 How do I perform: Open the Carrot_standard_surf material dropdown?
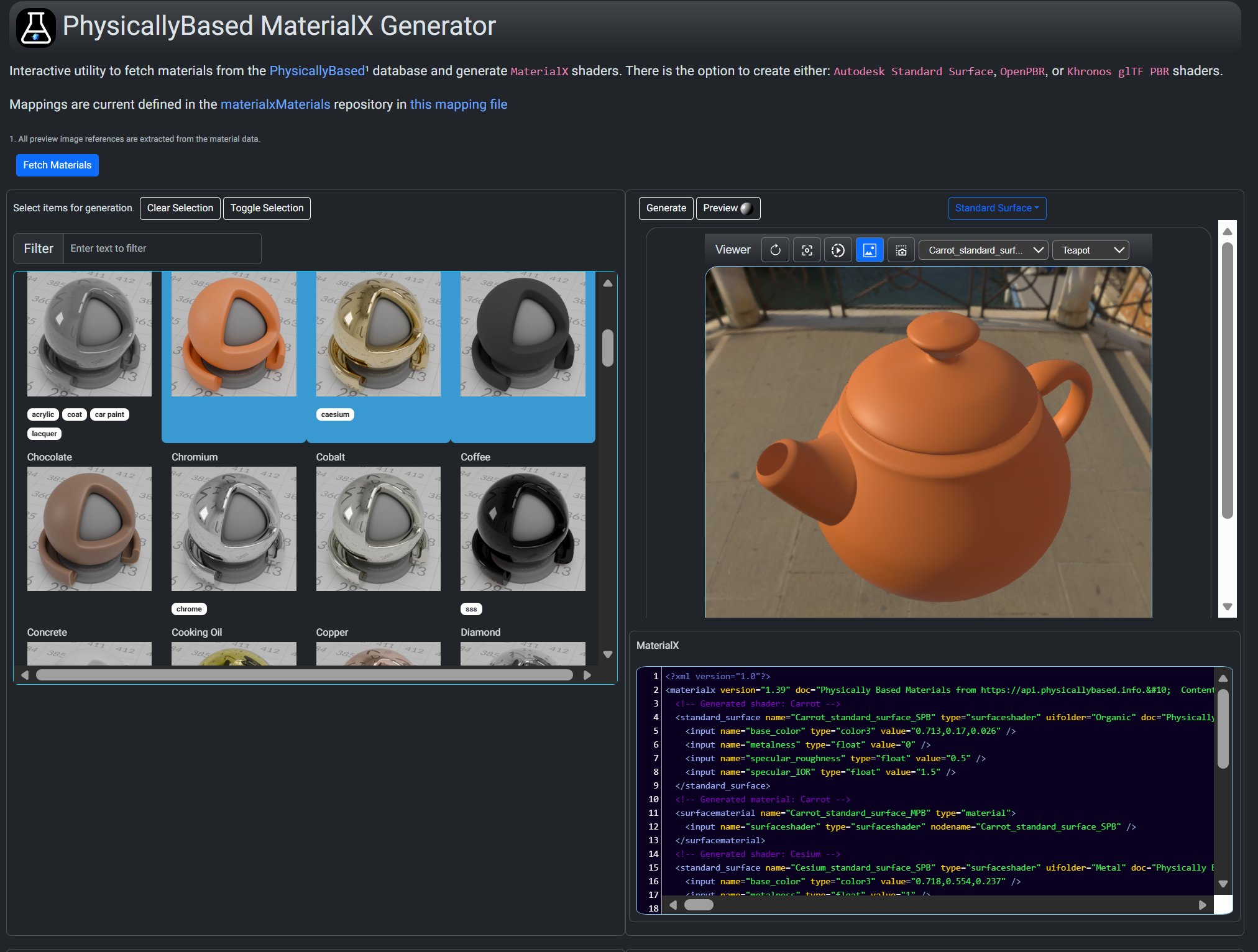pos(983,250)
